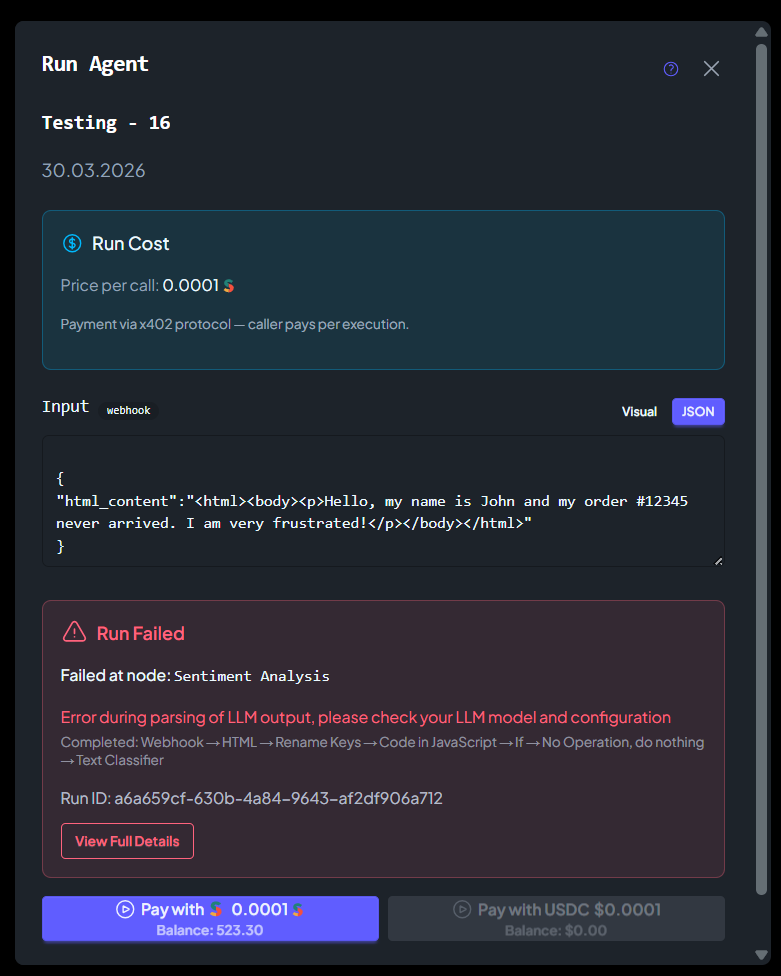The height and width of the screenshot is (976, 781).
Task: Grab the input box resize handle
Action: coord(718,561)
